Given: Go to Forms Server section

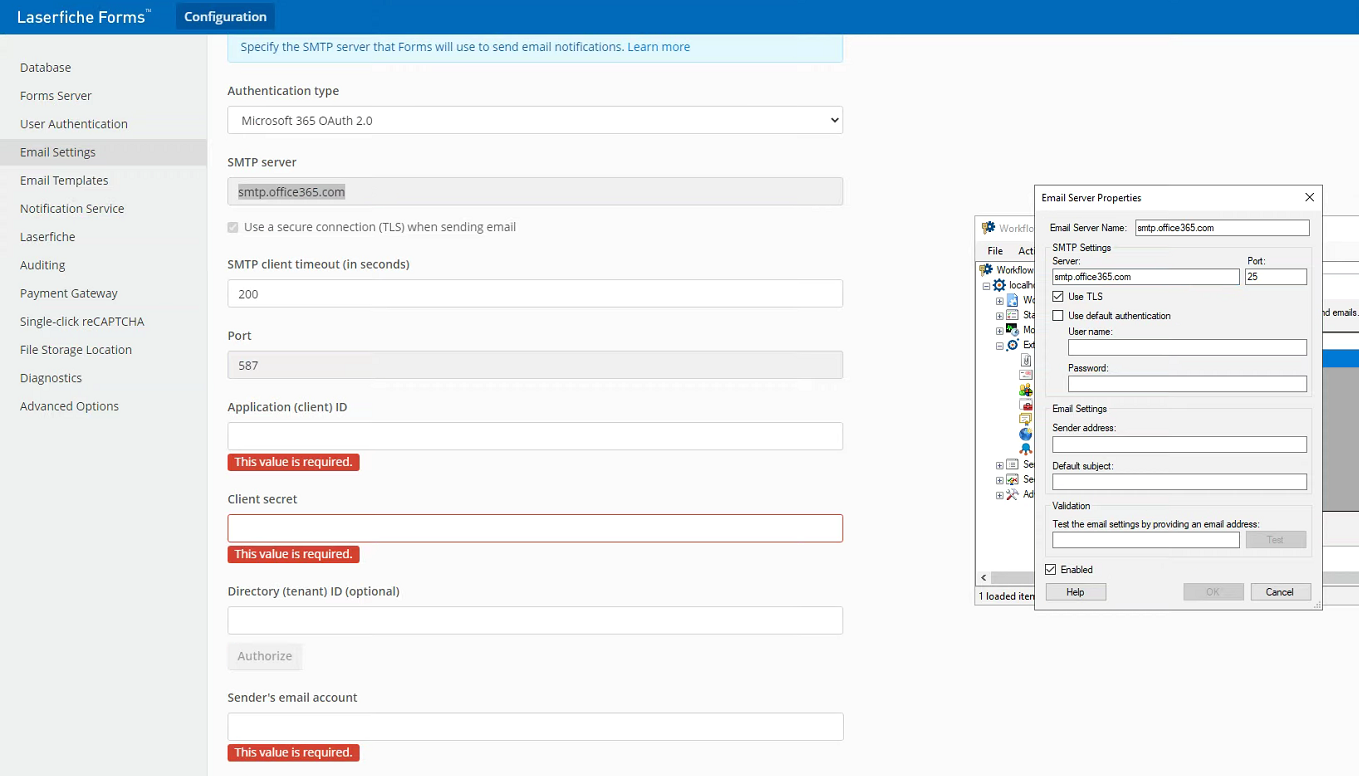Looking at the screenshot, I should click(56, 96).
